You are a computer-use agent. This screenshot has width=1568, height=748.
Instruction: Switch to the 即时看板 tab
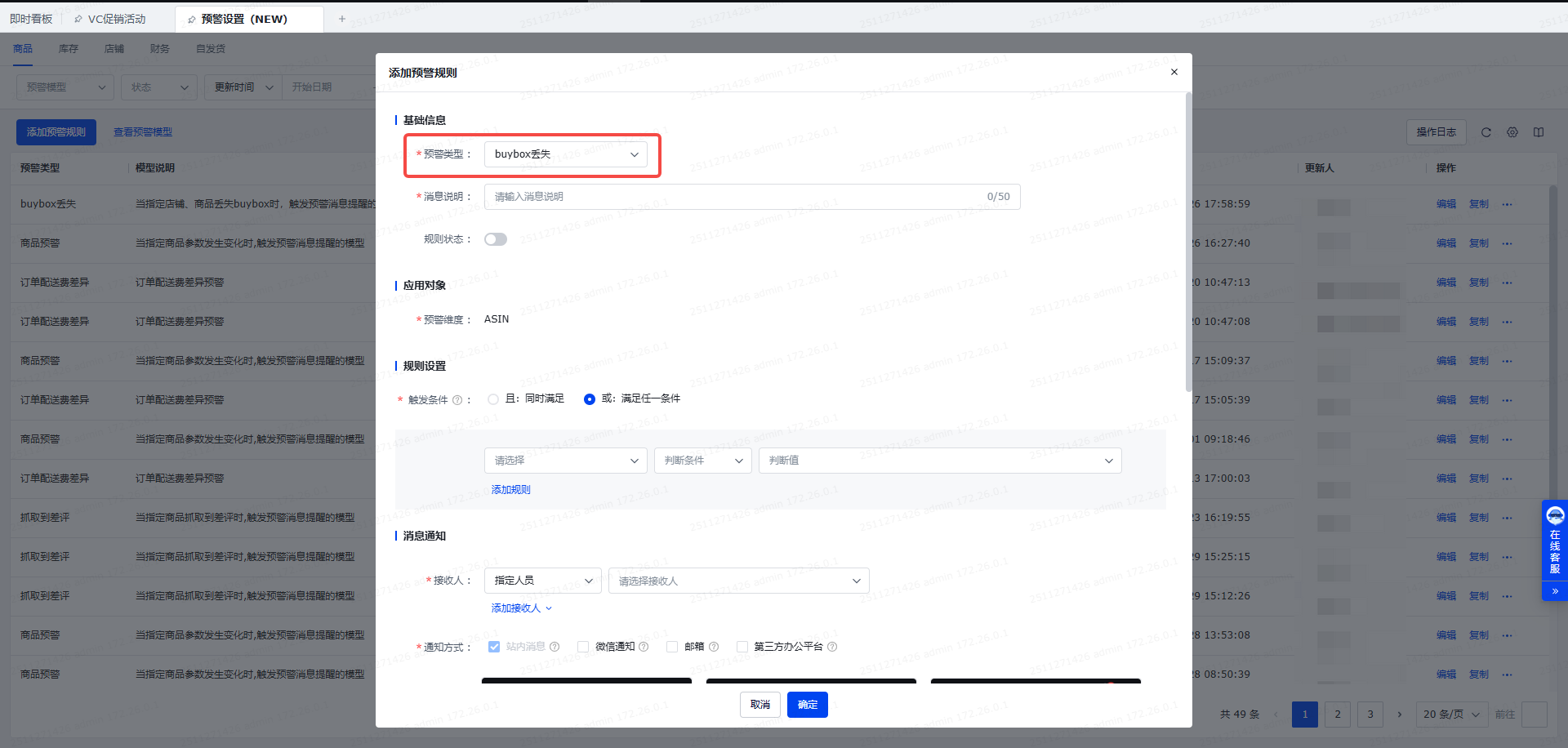(x=31, y=19)
